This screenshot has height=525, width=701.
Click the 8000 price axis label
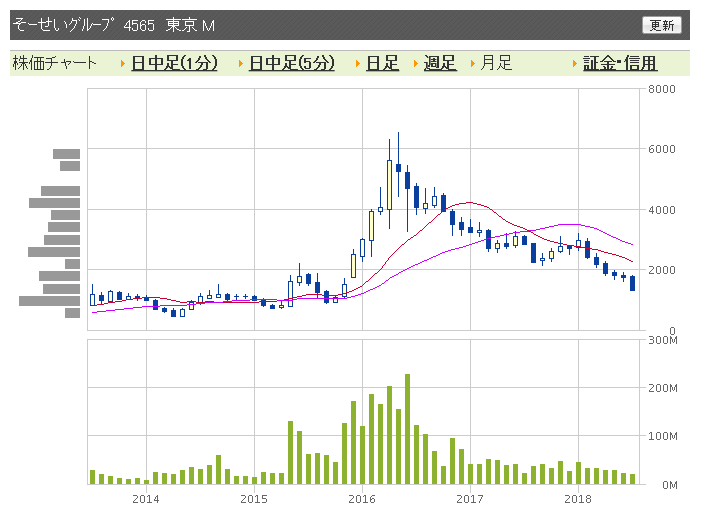point(662,89)
